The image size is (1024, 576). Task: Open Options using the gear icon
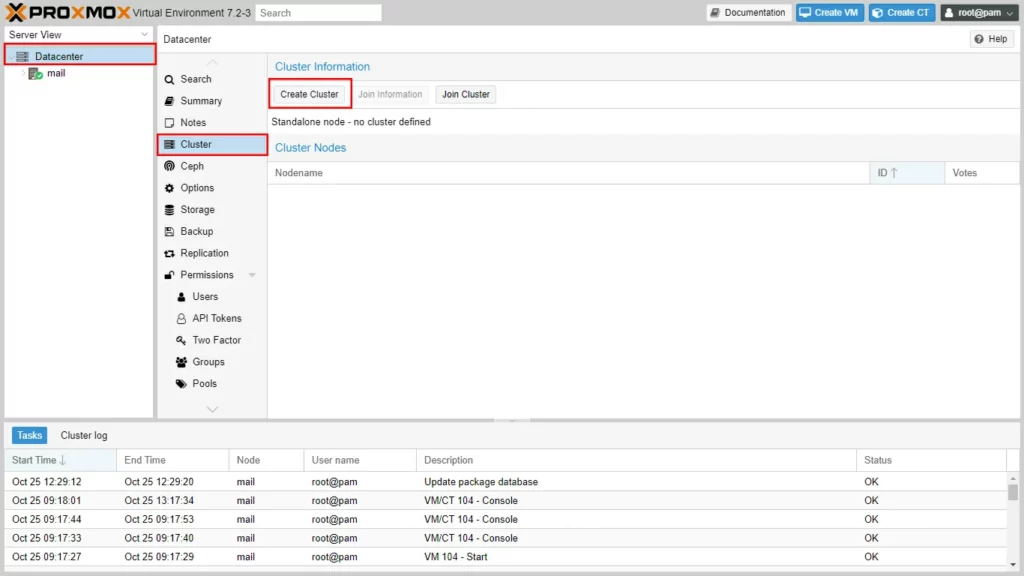coord(170,188)
